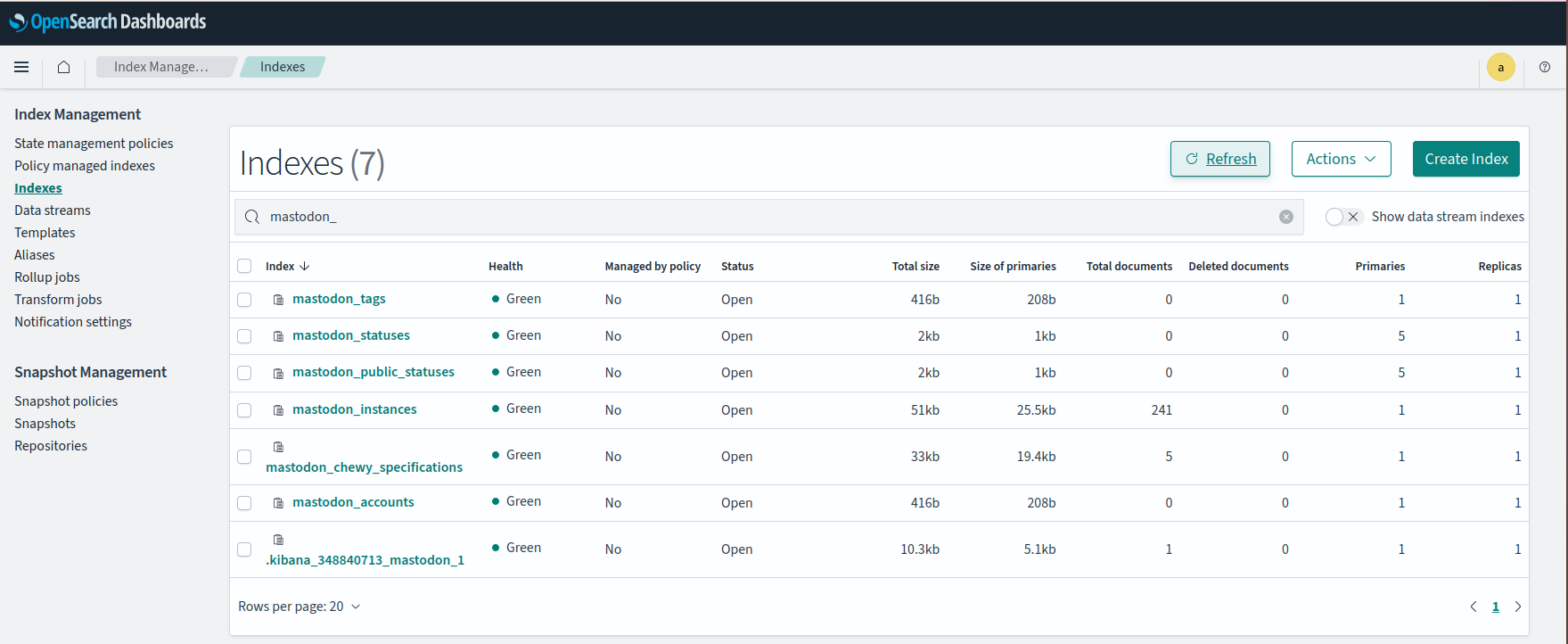
Task: Click document icon beside mastodon_instances
Action: (278, 410)
